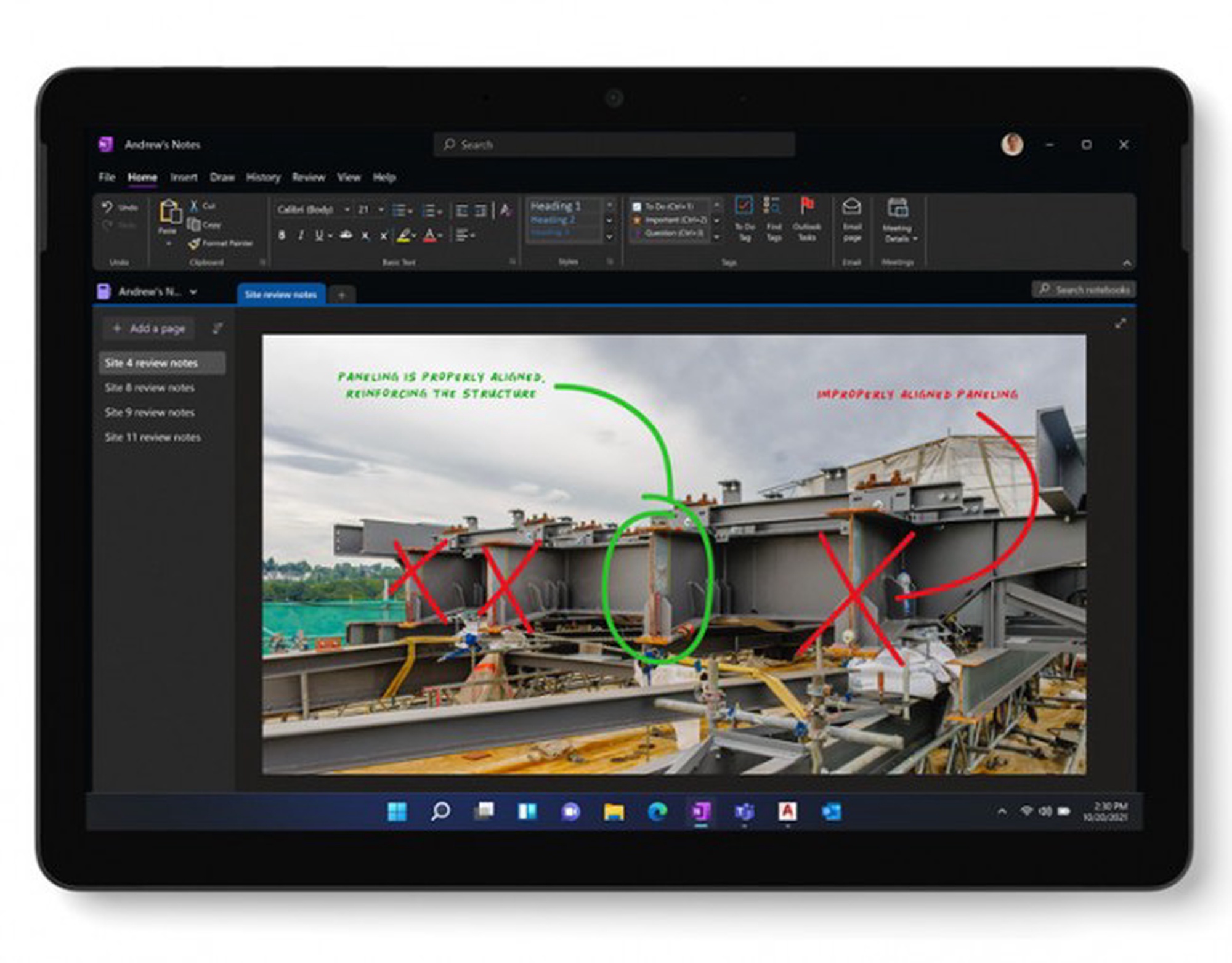Open Outlook Tasks red flag
The image size is (1232, 963).
(x=806, y=217)
